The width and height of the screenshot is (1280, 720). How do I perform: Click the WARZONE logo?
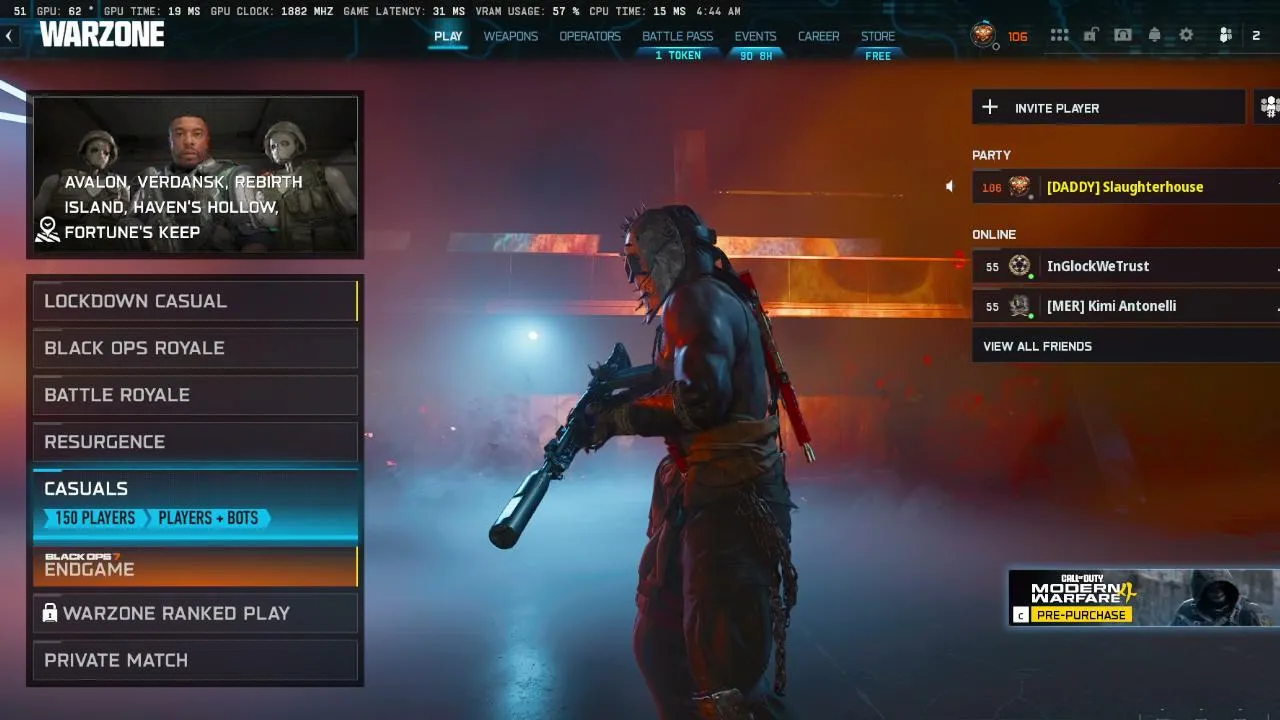(102, 35)
